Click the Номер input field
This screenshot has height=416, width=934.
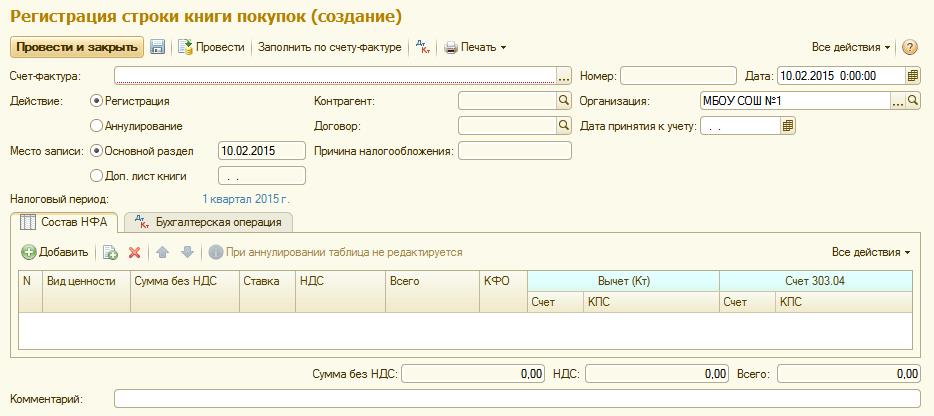pyautogui.click(x=678, y=76)
